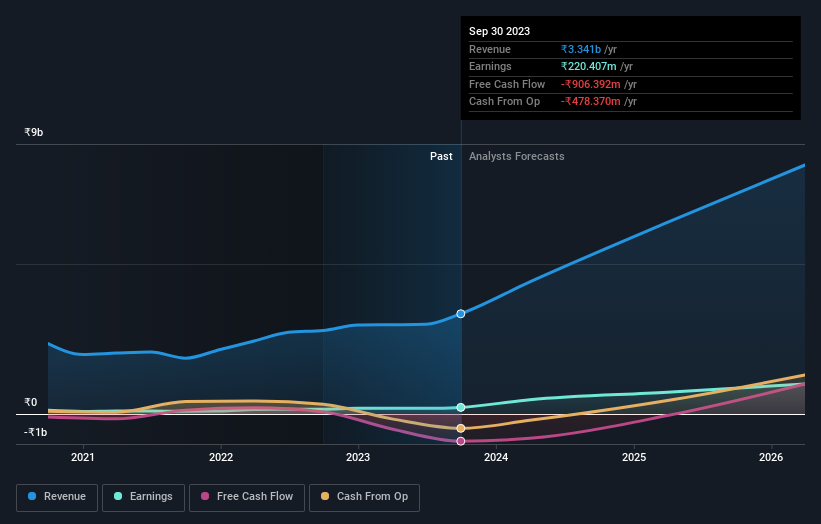
Task: Click the ₹3.341b revenue value in the tooltip
Action: click(x=581, y=49)
